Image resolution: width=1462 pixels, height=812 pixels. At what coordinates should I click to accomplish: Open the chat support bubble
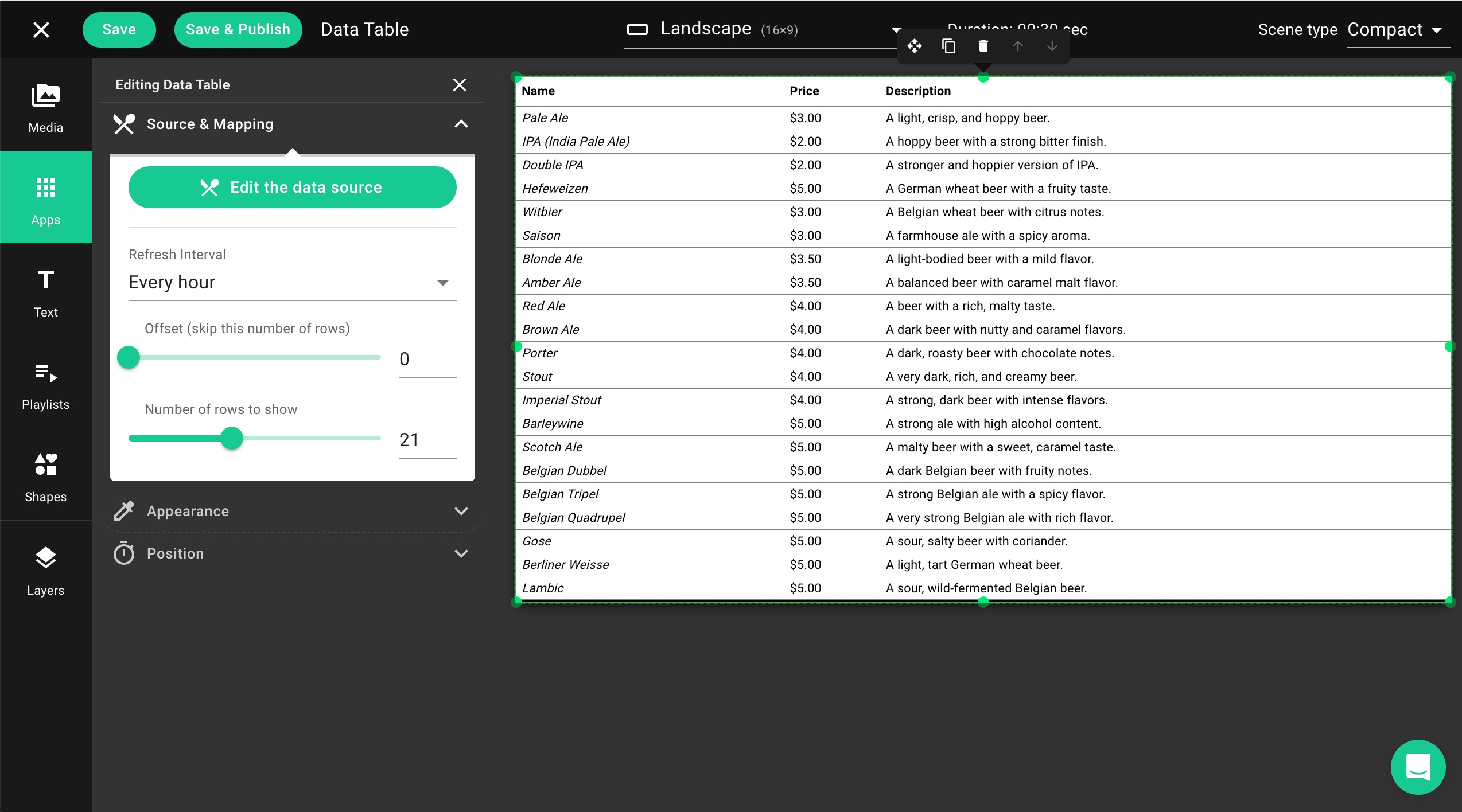(1417, 767)
